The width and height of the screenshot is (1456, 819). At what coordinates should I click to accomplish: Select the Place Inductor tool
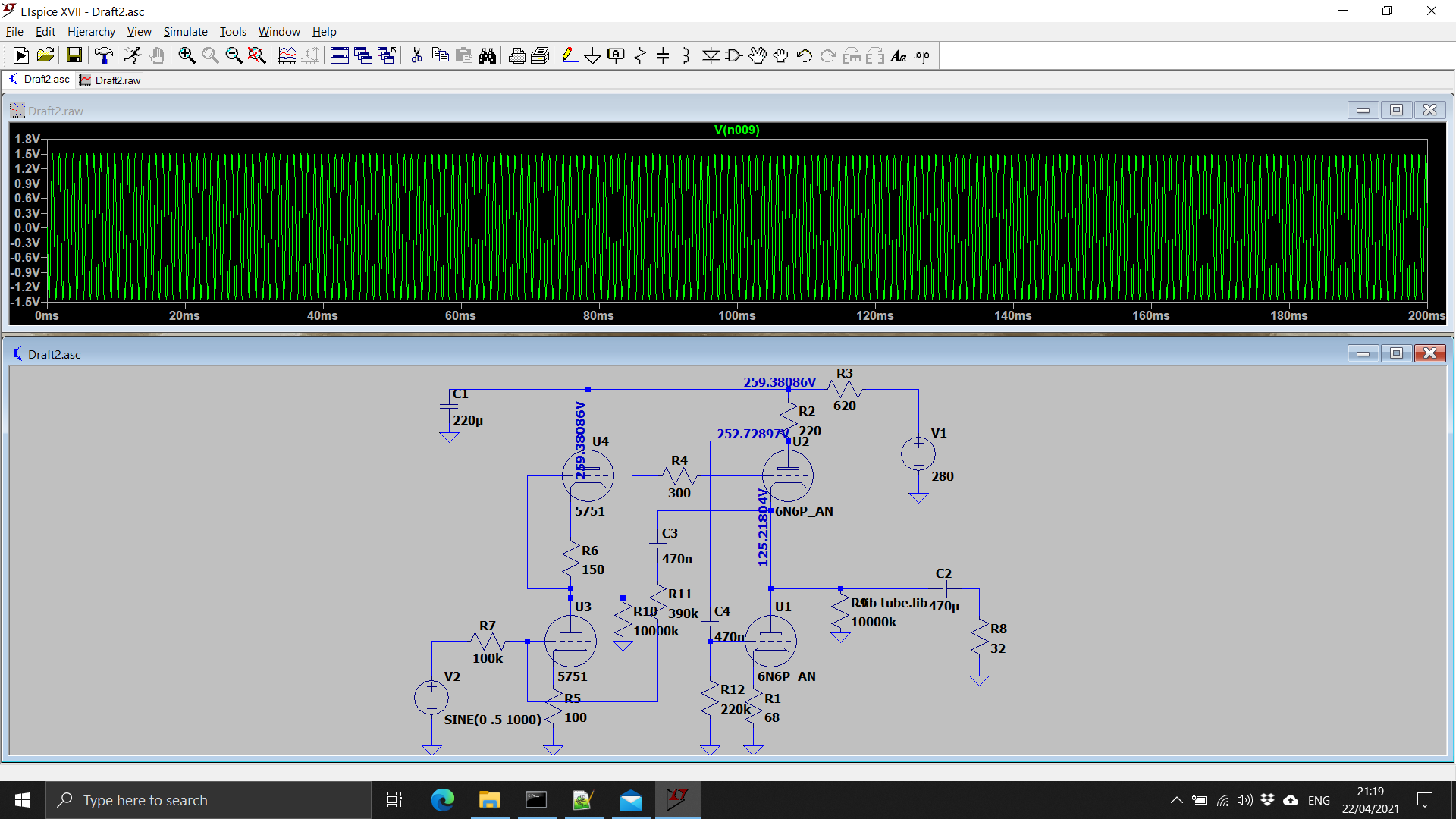[x=686, y=55]
